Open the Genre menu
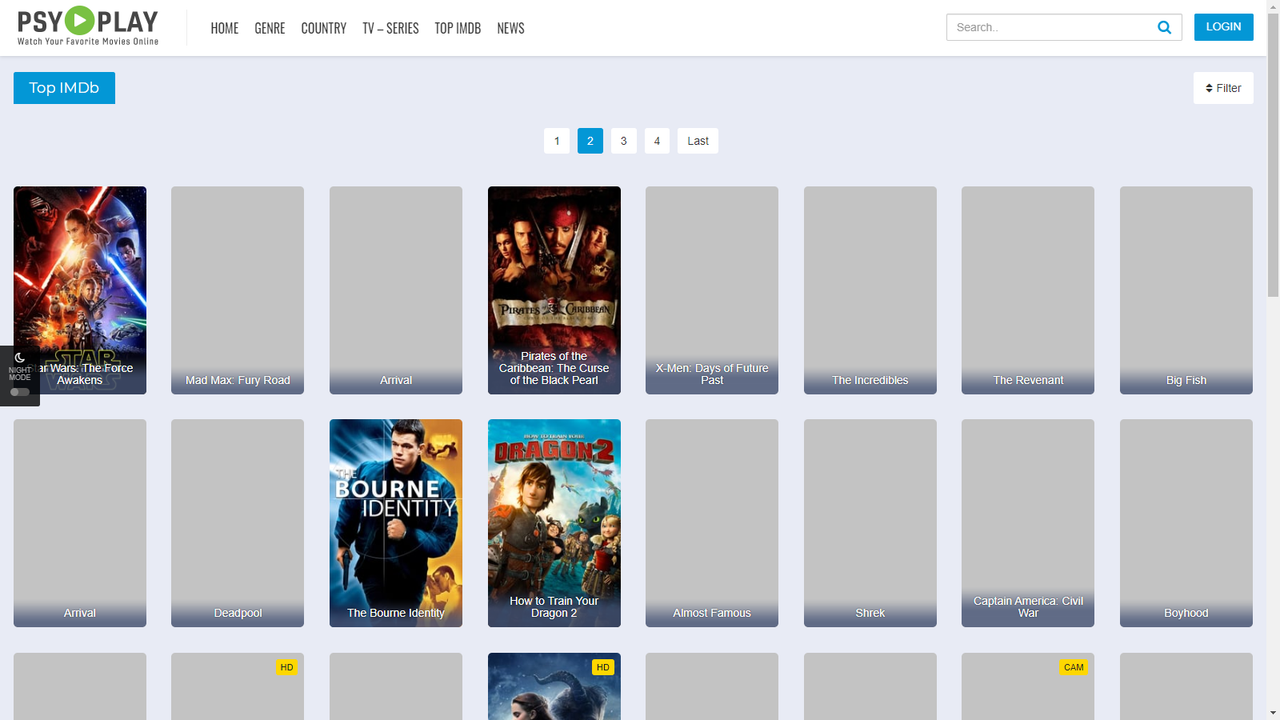This screenshot has height=720, width=1280. tap(270, 28)
